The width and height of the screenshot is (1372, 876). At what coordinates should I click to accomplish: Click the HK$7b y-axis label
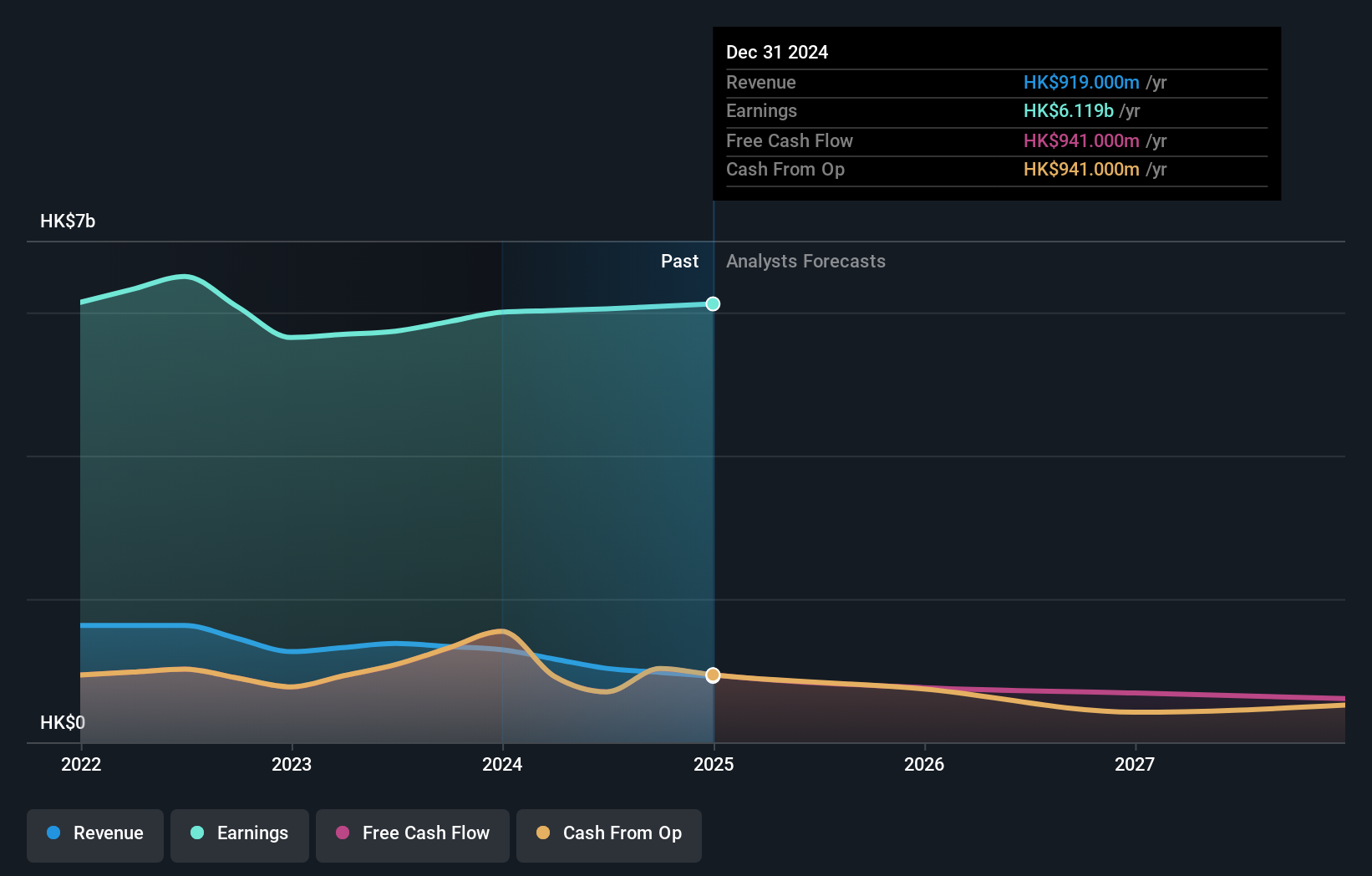click(x=68, y=221)
